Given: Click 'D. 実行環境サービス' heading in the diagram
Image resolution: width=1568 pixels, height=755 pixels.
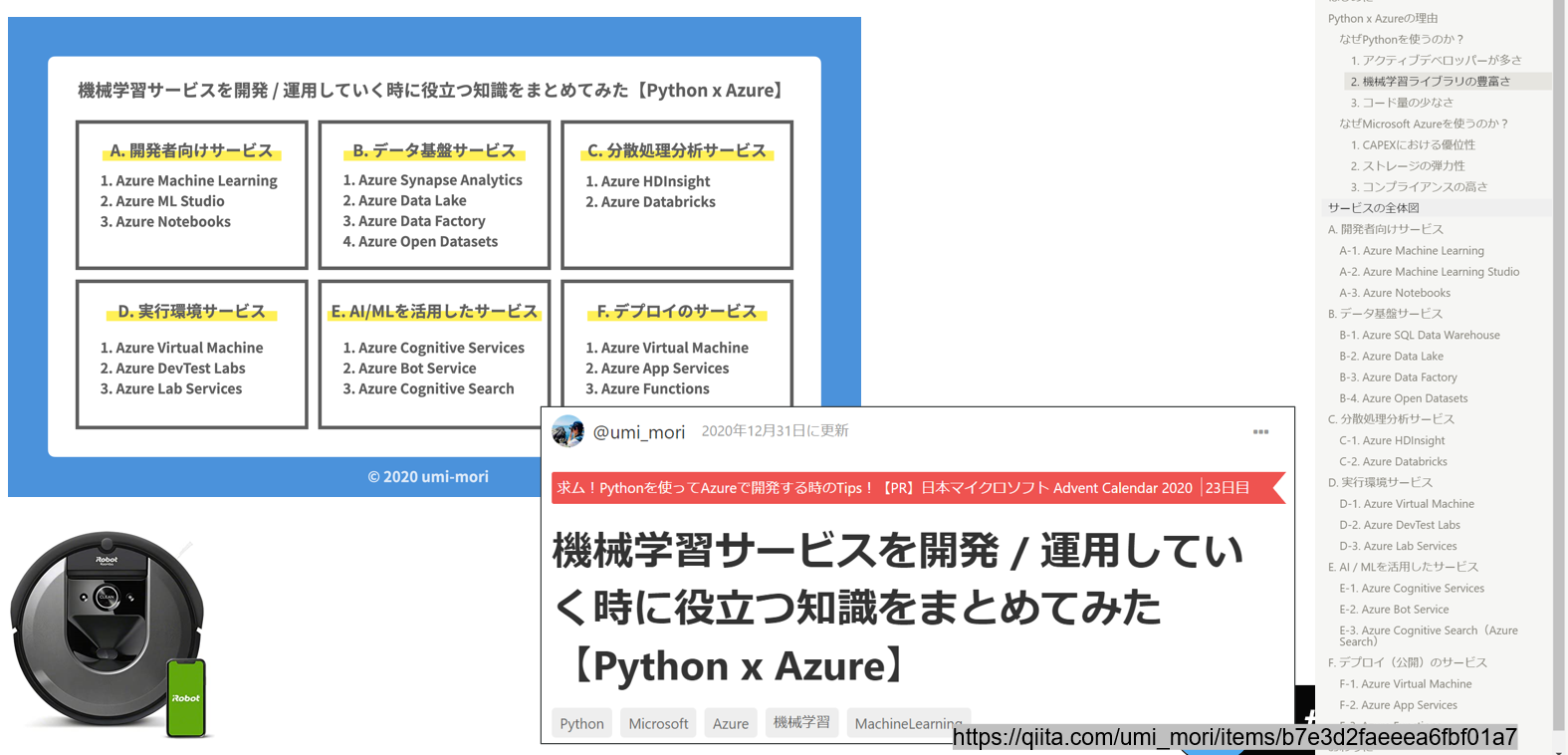Looking at the screenshot, I should (191, 312).
